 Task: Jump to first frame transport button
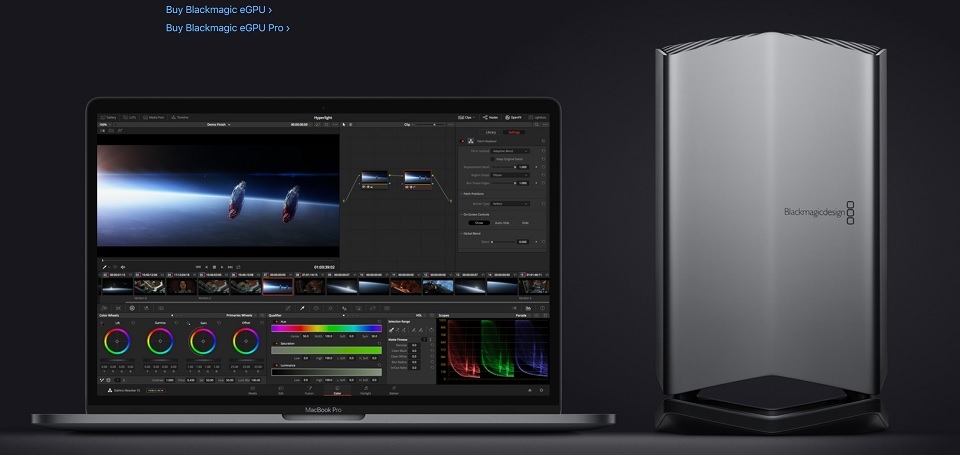click(x=198, y=267)
